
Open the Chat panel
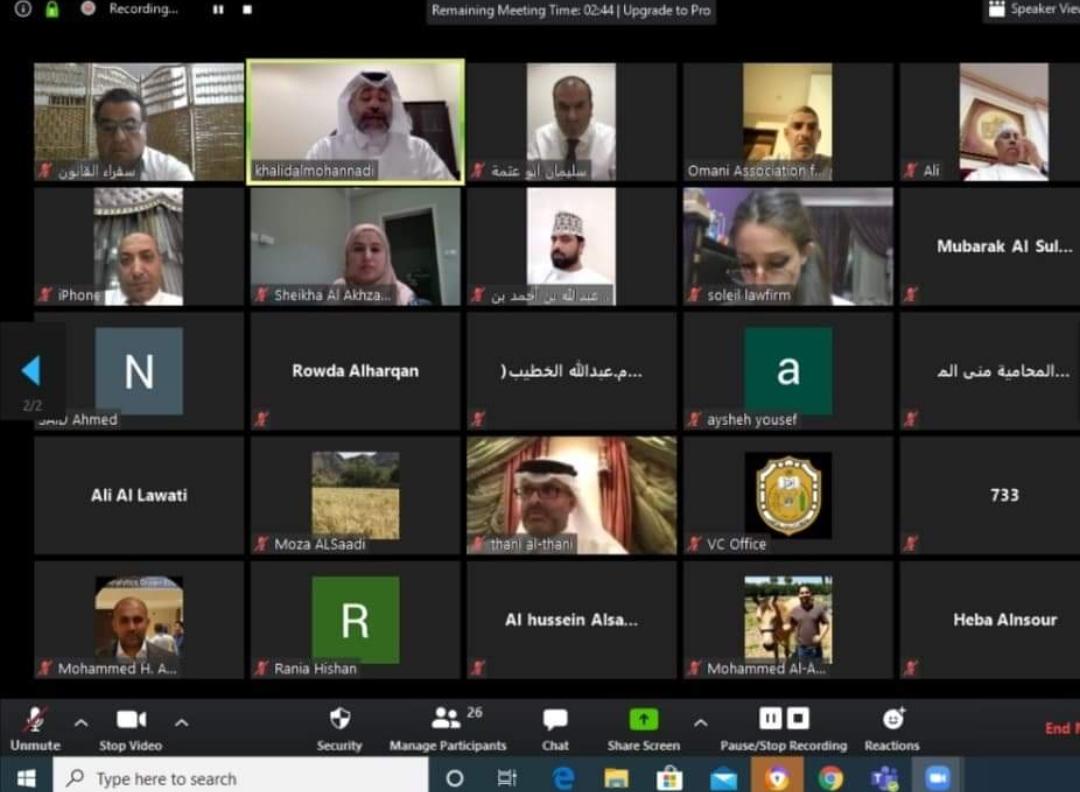pyautogui.click(x=555, y=719)
